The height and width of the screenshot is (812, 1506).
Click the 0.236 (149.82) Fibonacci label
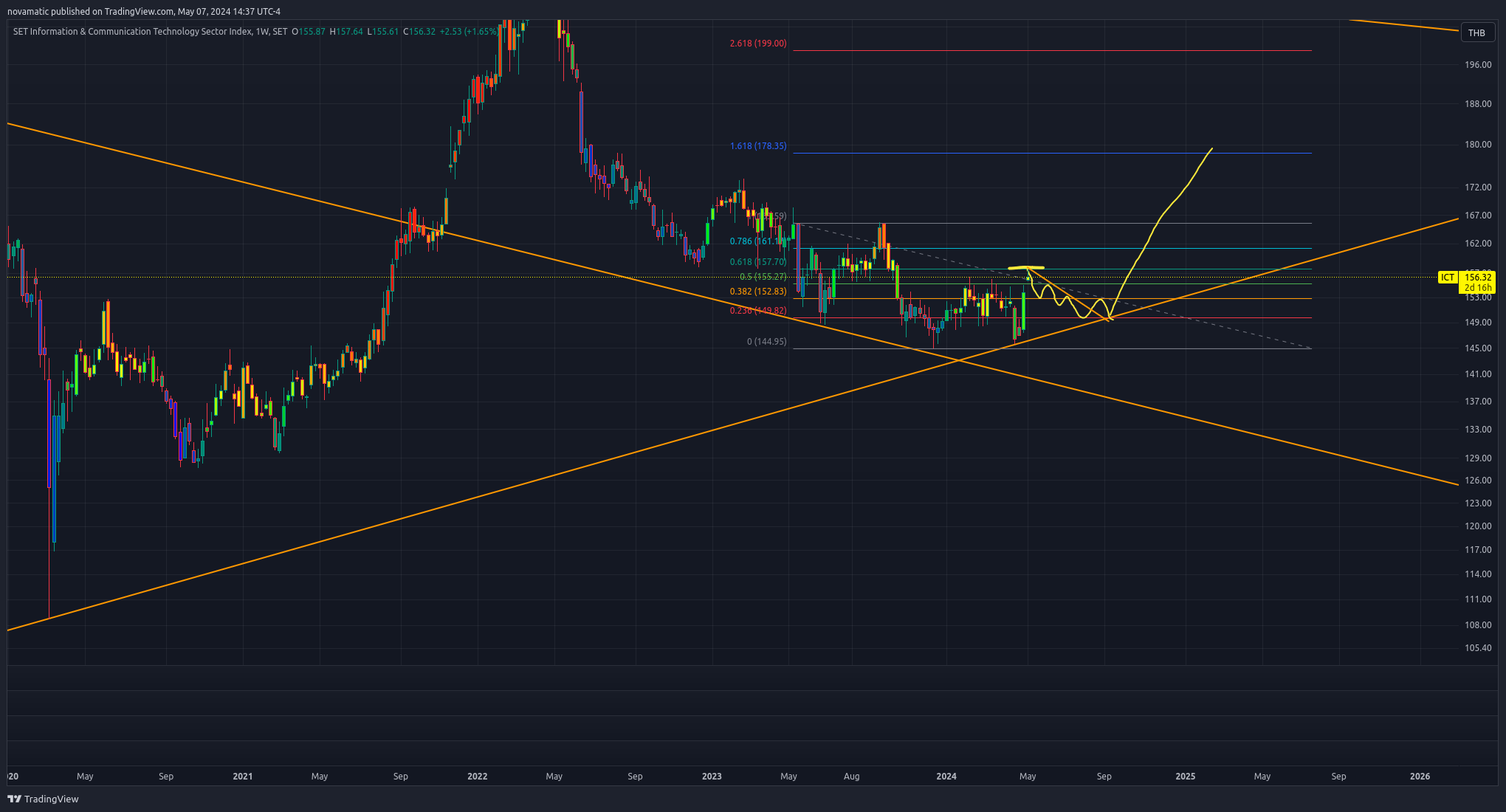click(758, 311)
